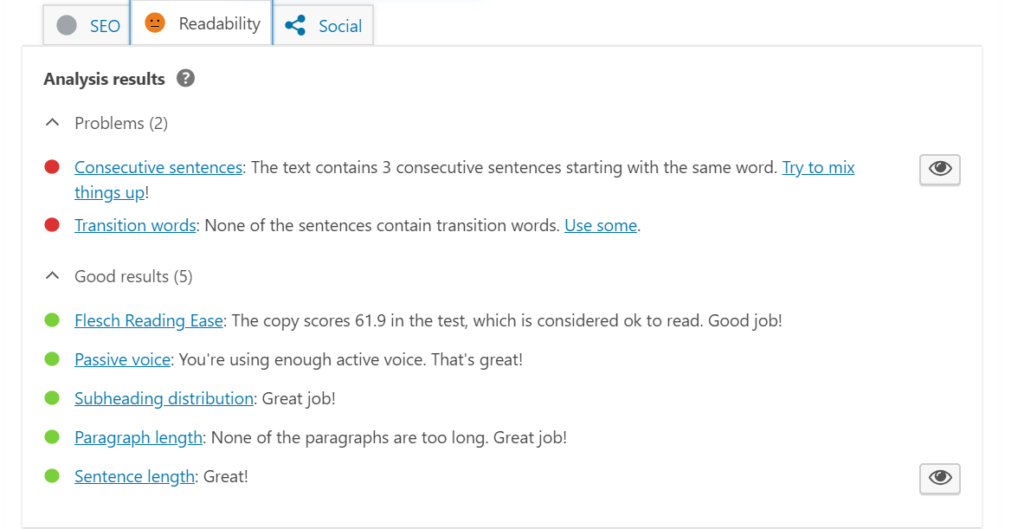Screen dimensions: 1024x529
Task: Click the help question mark icon
Action: pos(185,78)
